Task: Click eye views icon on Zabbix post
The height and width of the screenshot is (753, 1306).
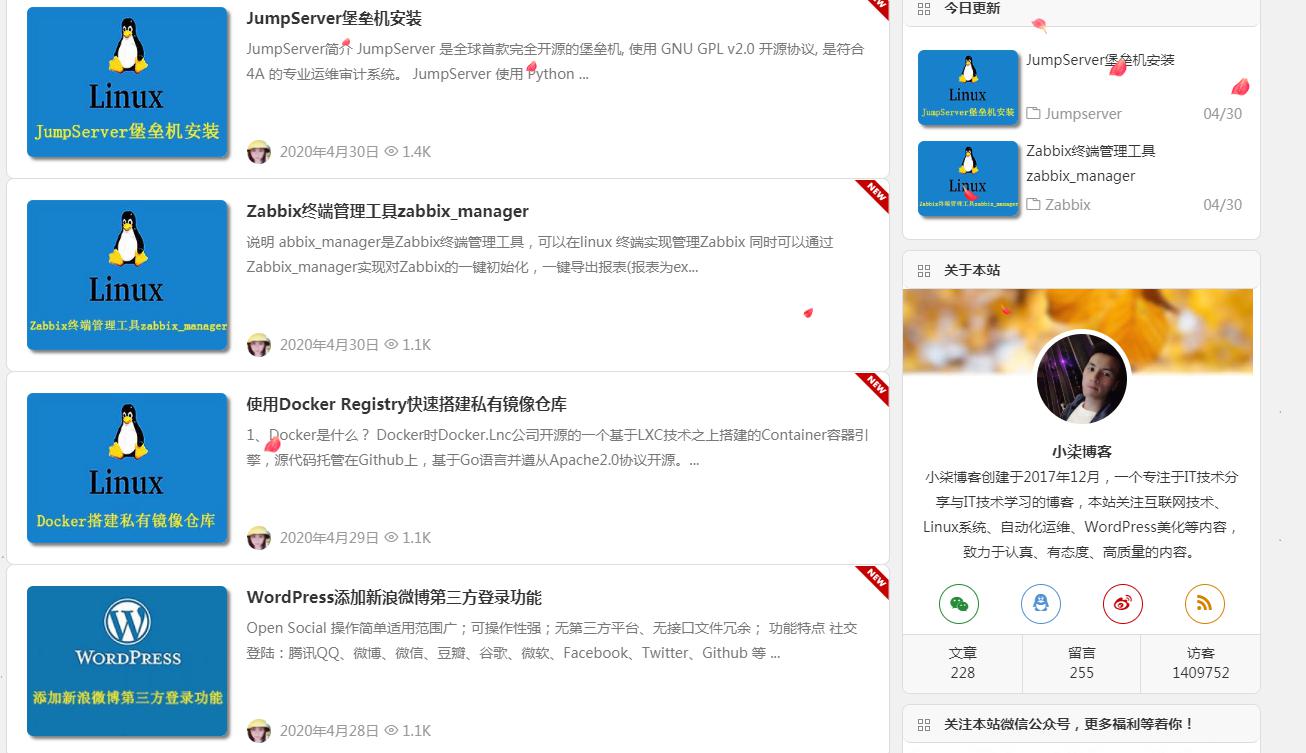Action: tap(391, 345)
